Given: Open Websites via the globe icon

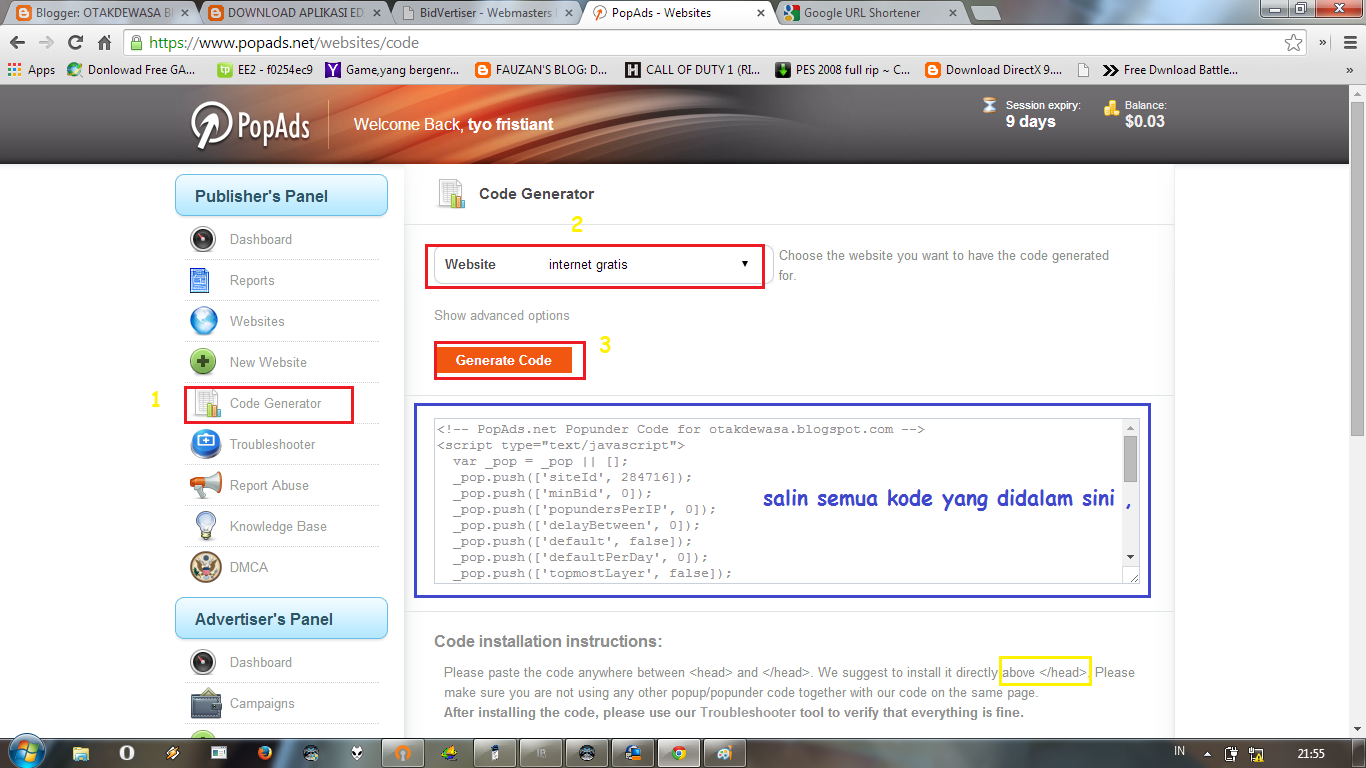Looking at the screenshot, I should pyautogui.click(x=204, y=321).
